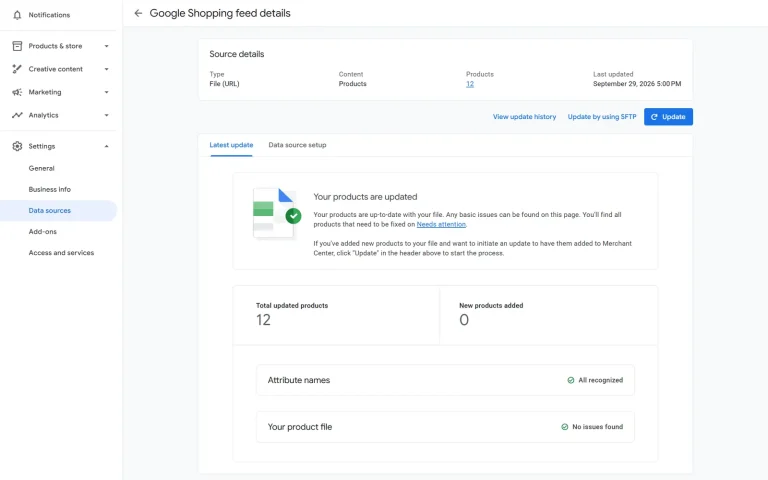Click the File (URL) type value

pos(224,84)
